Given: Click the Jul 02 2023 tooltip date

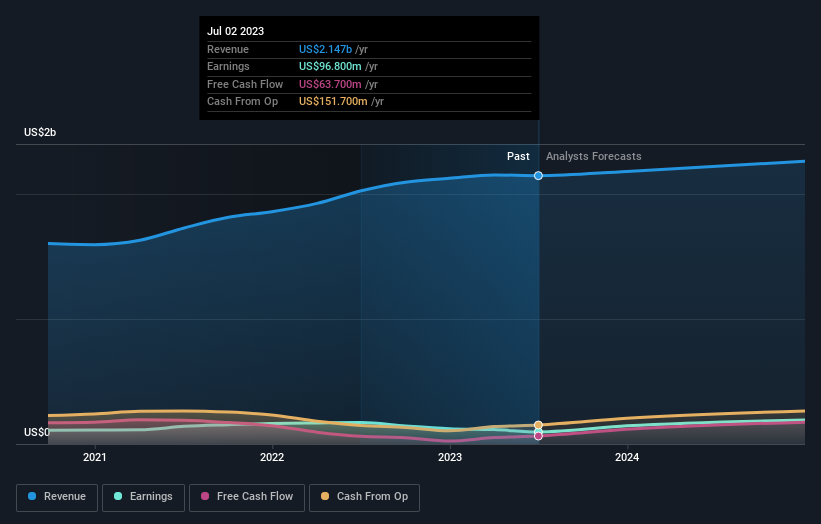Looking at the screenshot, I should coord(236,31).
